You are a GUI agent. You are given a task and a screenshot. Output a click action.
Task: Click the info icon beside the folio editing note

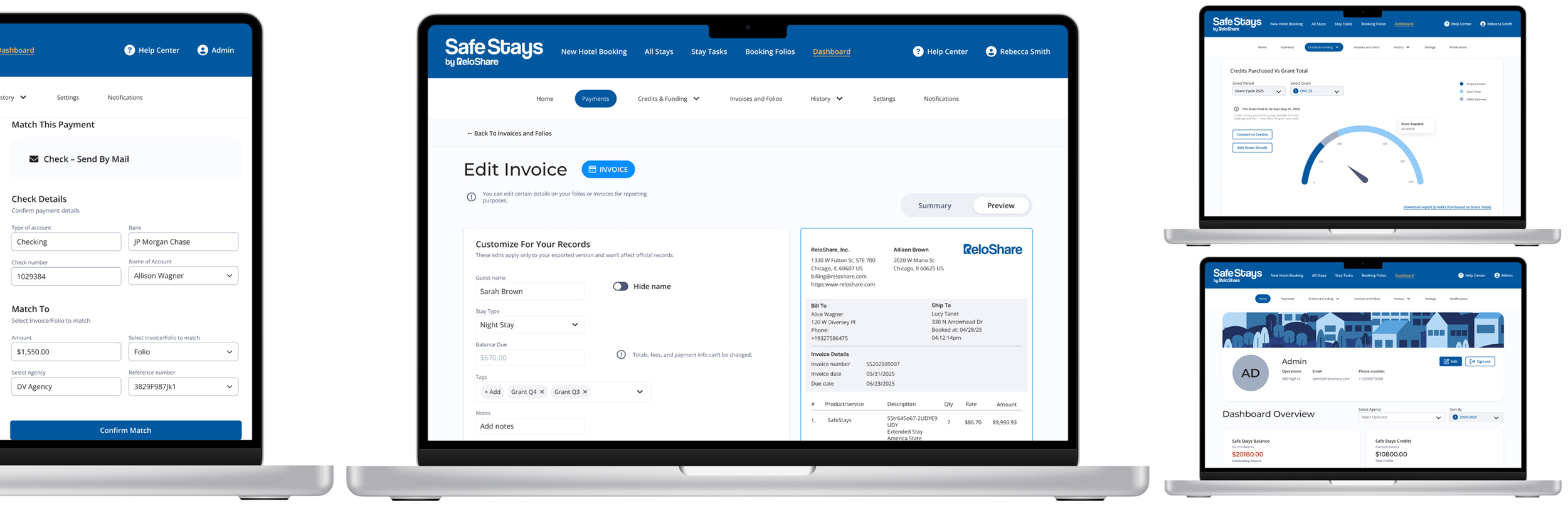pyautogui.click(x=471, y=197)
